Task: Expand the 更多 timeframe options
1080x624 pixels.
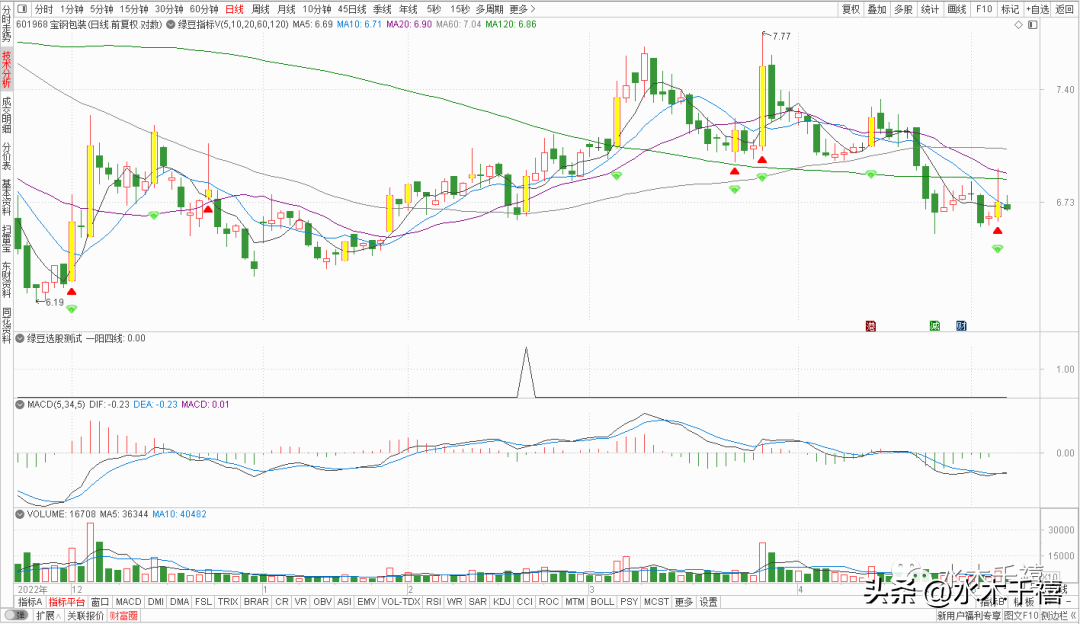Action: tap(522, 9)
